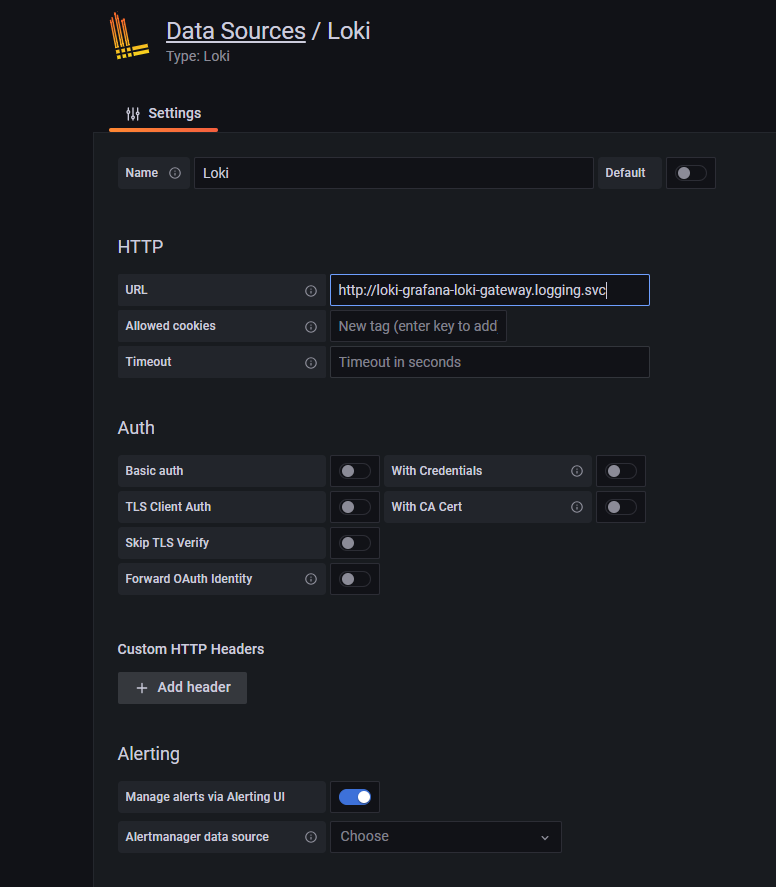Click the With CA Cert info icon
776x887 pixels.
(577, 507)
